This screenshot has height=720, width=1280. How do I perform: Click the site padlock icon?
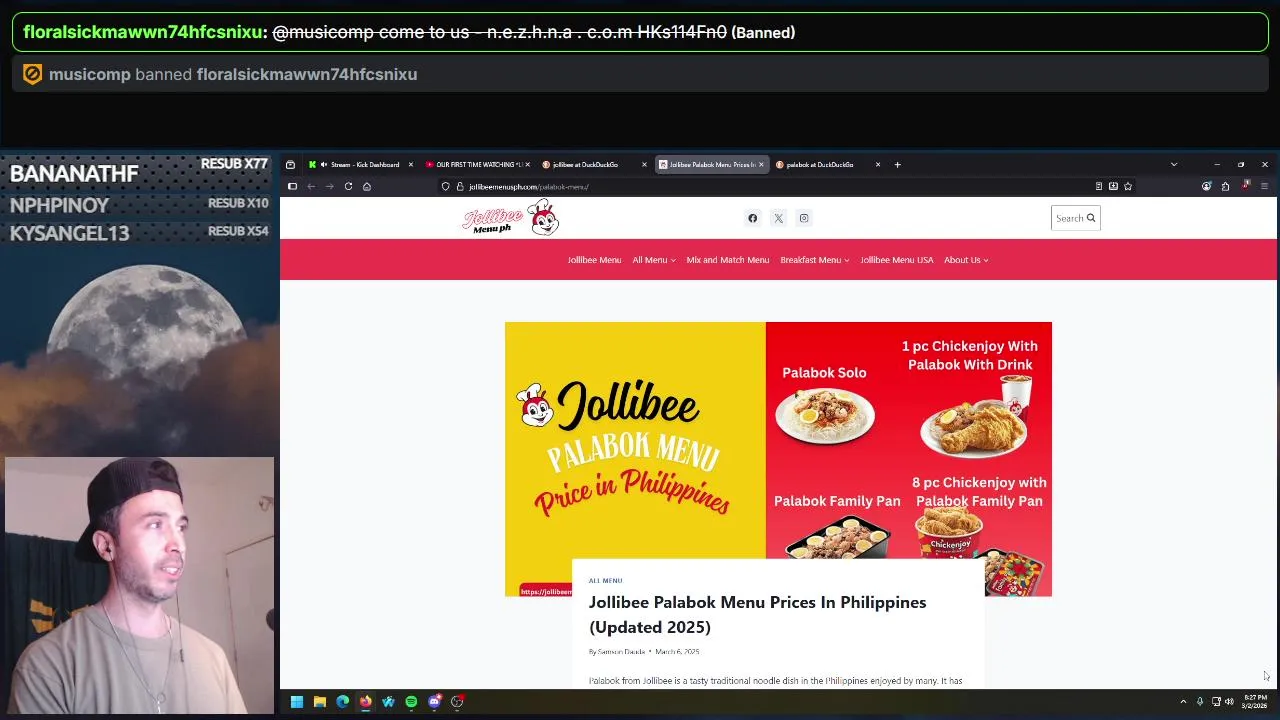pyautogui.click(x=460, y=186)
